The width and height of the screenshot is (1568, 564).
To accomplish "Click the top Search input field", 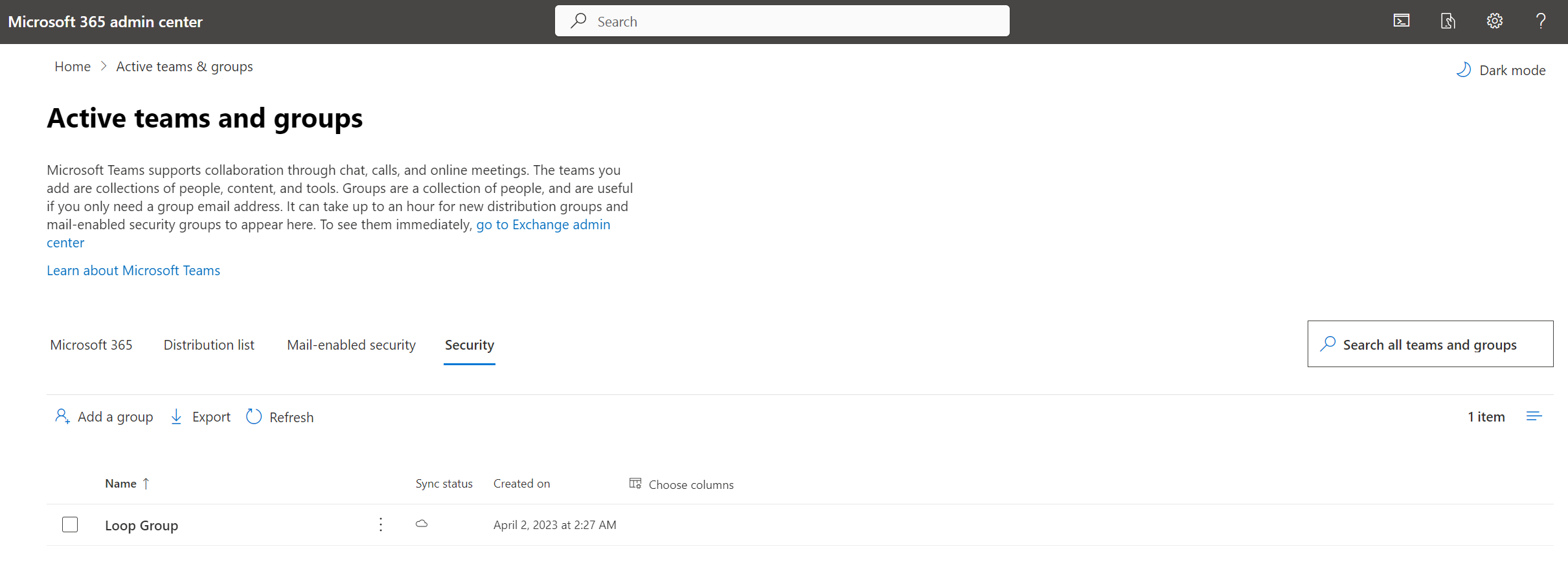I will [782, 21].
